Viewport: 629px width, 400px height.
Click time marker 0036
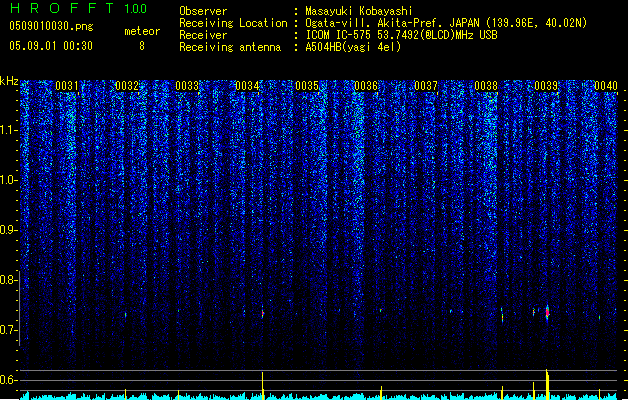(366, 86)
